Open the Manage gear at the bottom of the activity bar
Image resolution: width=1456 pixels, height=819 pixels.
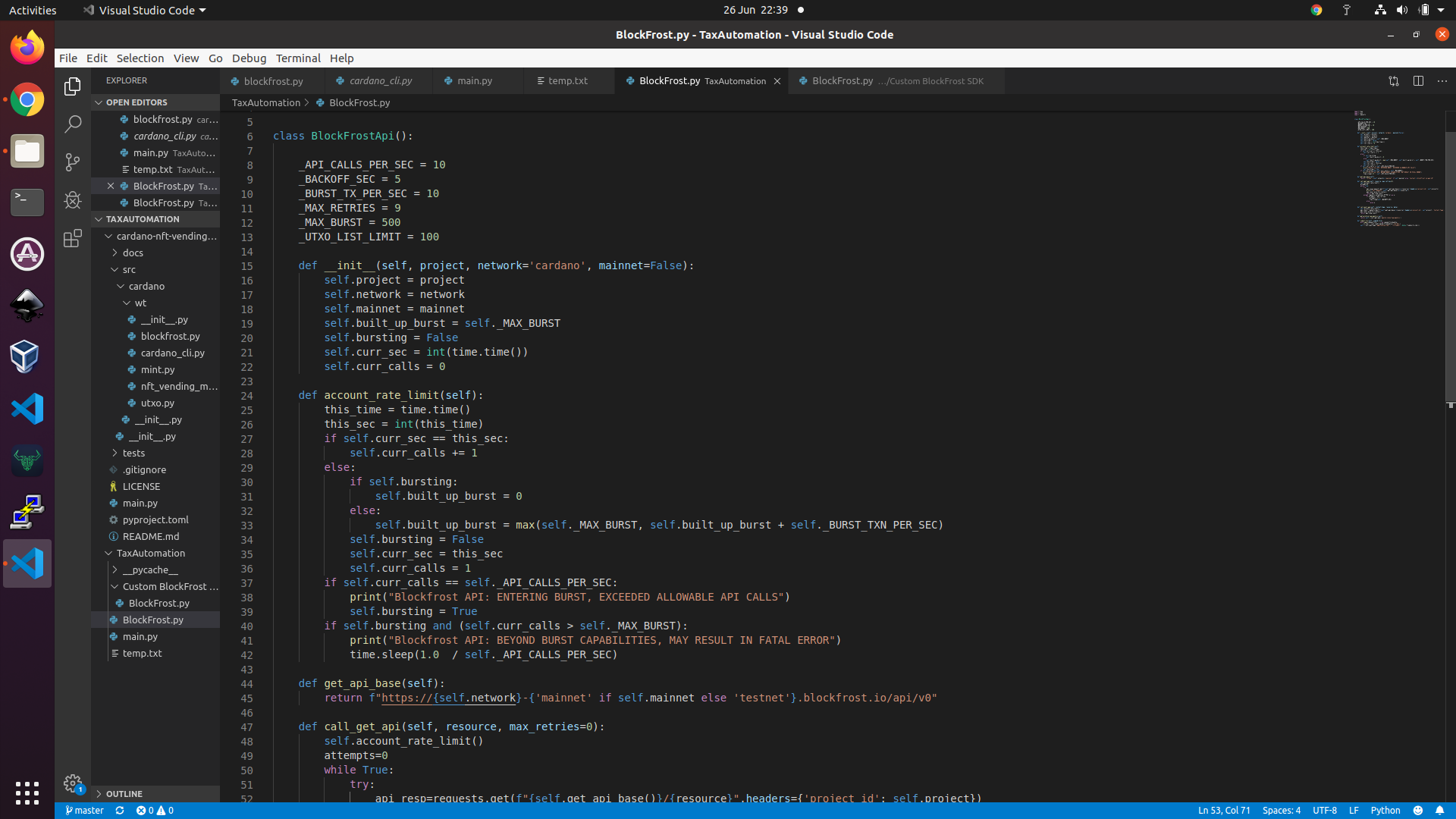(x=73, y=783)
